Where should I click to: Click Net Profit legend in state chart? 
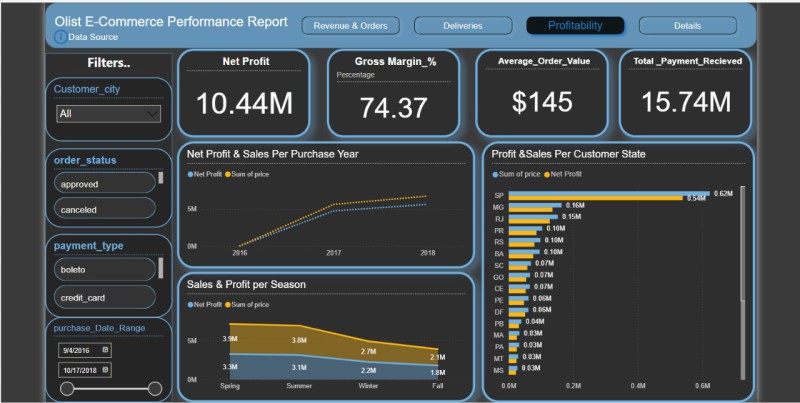(563, 174)
